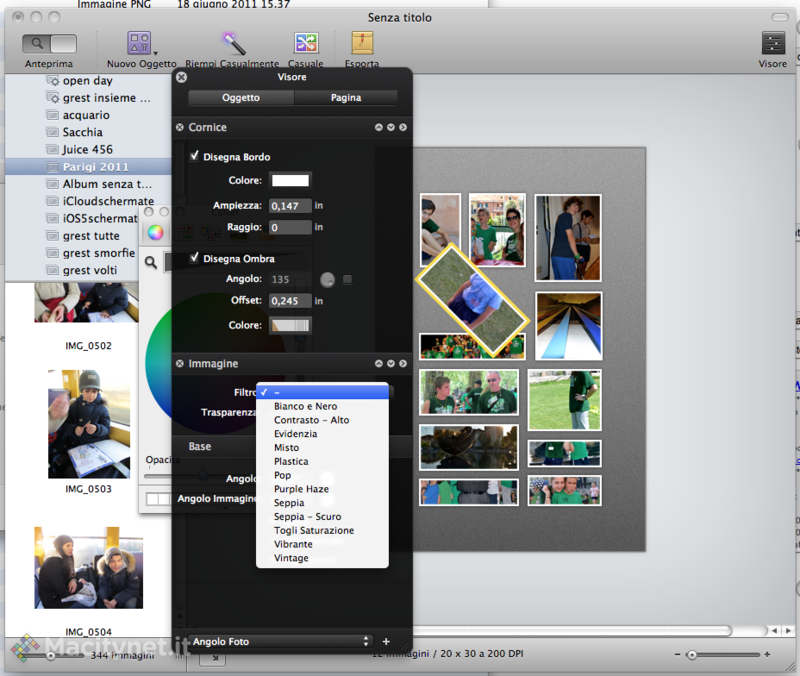Select the open day smart album
The height and width of the screenshot is (676, 800).
[x=88, y=81]
